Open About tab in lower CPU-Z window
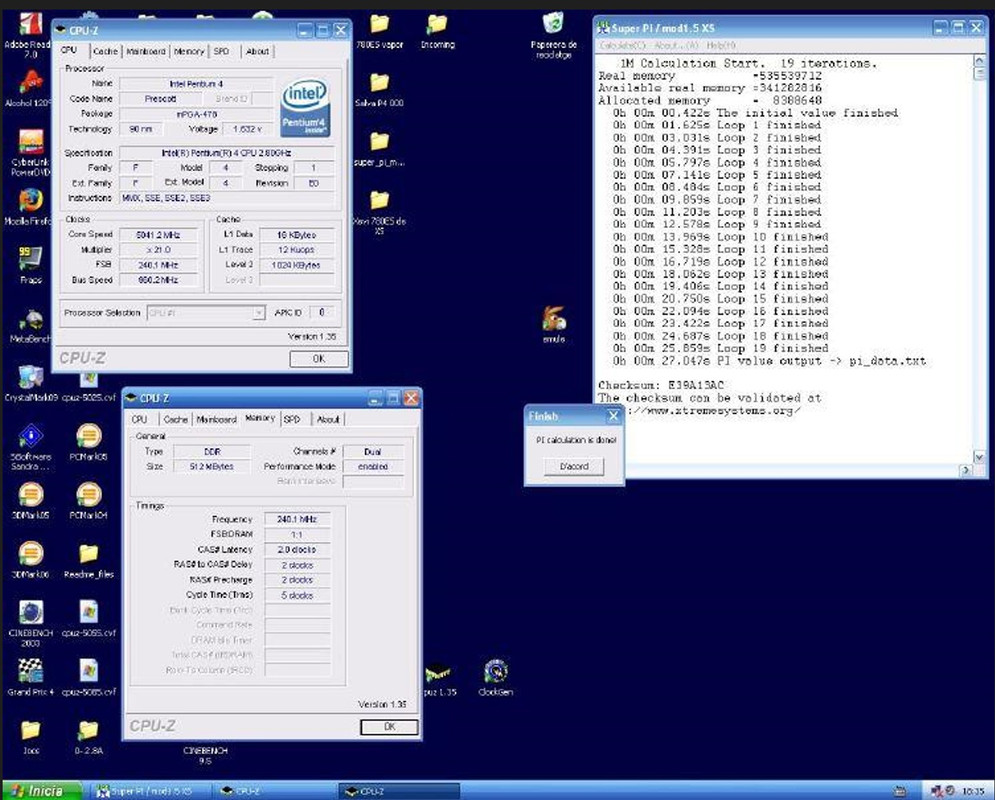 pyautogui.click(x=328, y=419)
